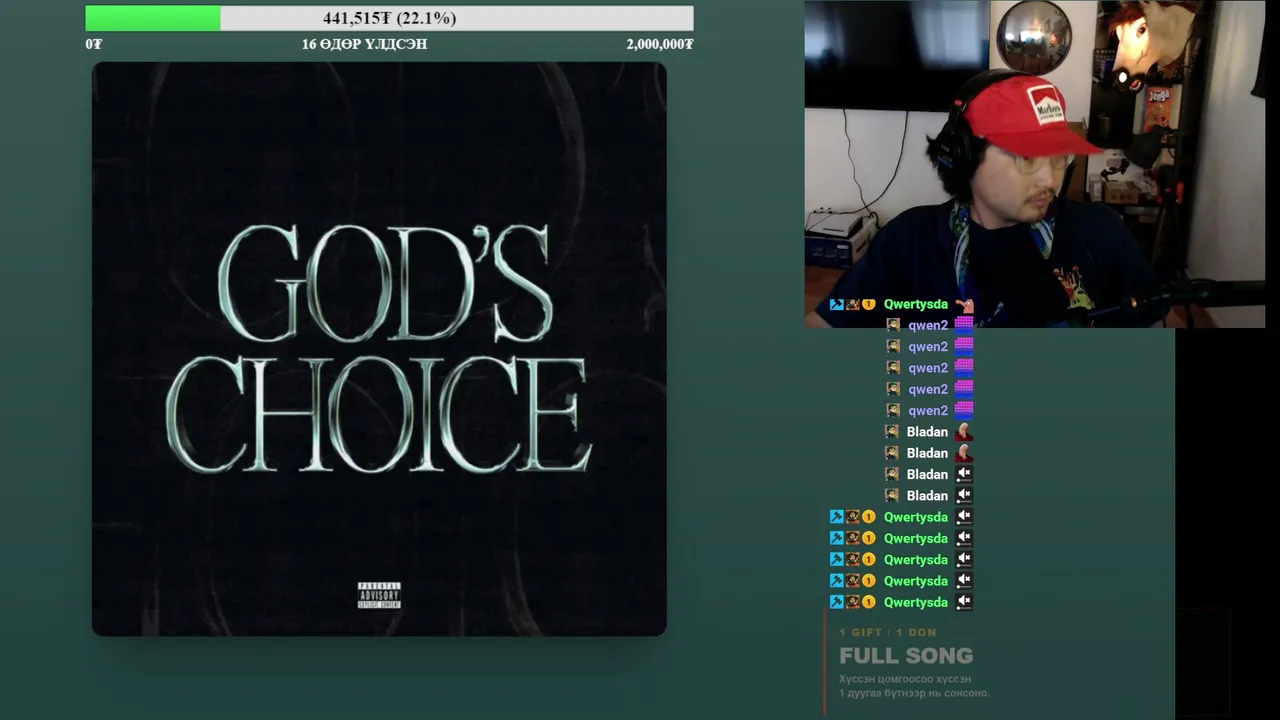This screenshot has height=720, width=1280.
Task: Open the God's Choice album cover
Action: click(379, 349)
